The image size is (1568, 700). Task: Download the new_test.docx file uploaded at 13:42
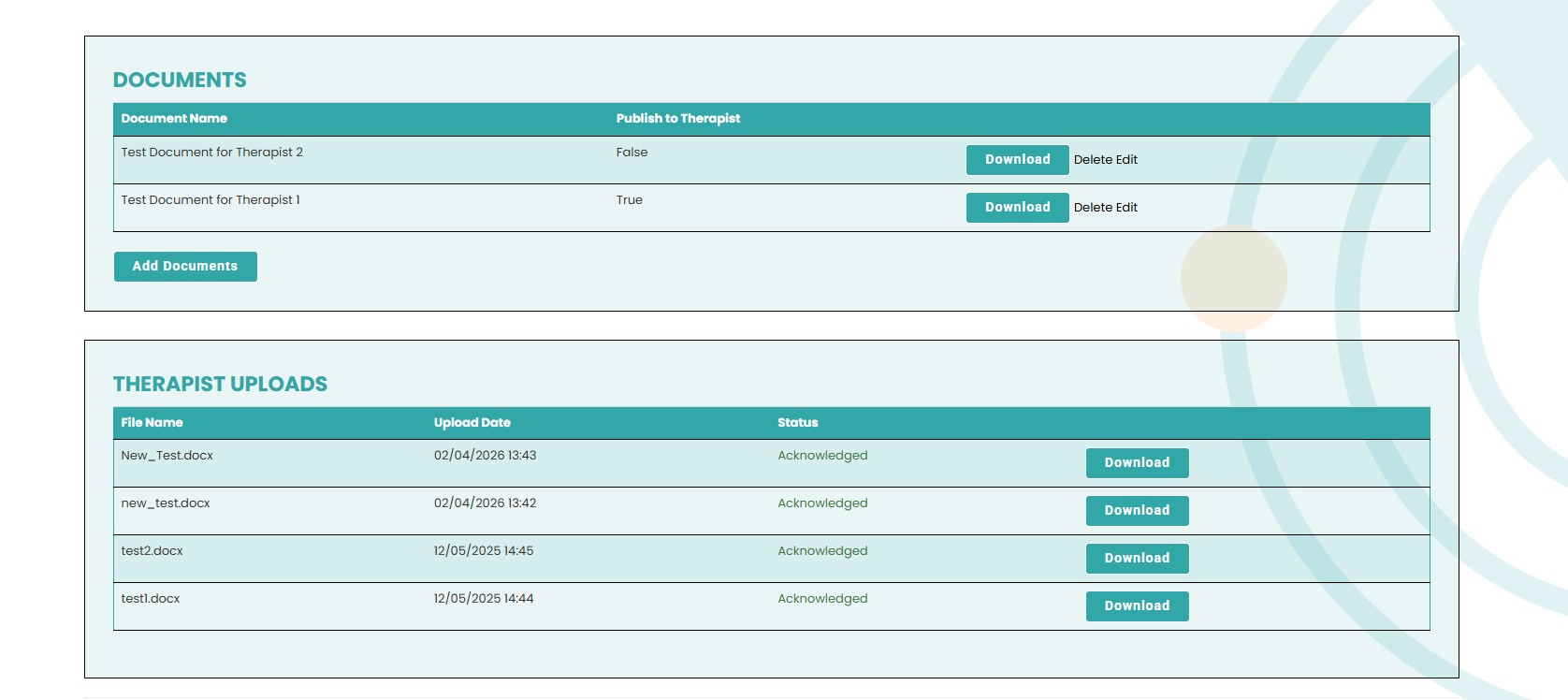click(x=1137, y=511)
